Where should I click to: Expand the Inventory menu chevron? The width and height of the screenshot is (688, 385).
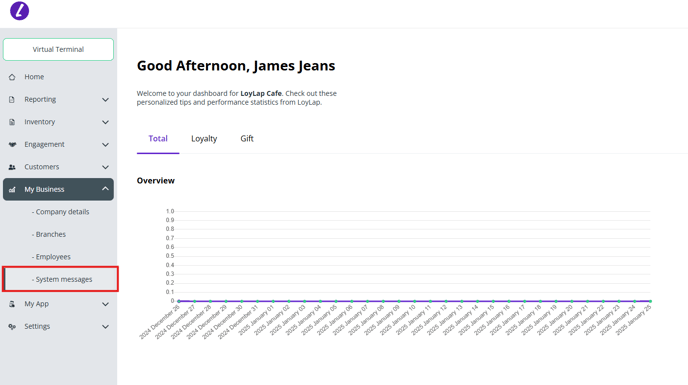[105, 122]
